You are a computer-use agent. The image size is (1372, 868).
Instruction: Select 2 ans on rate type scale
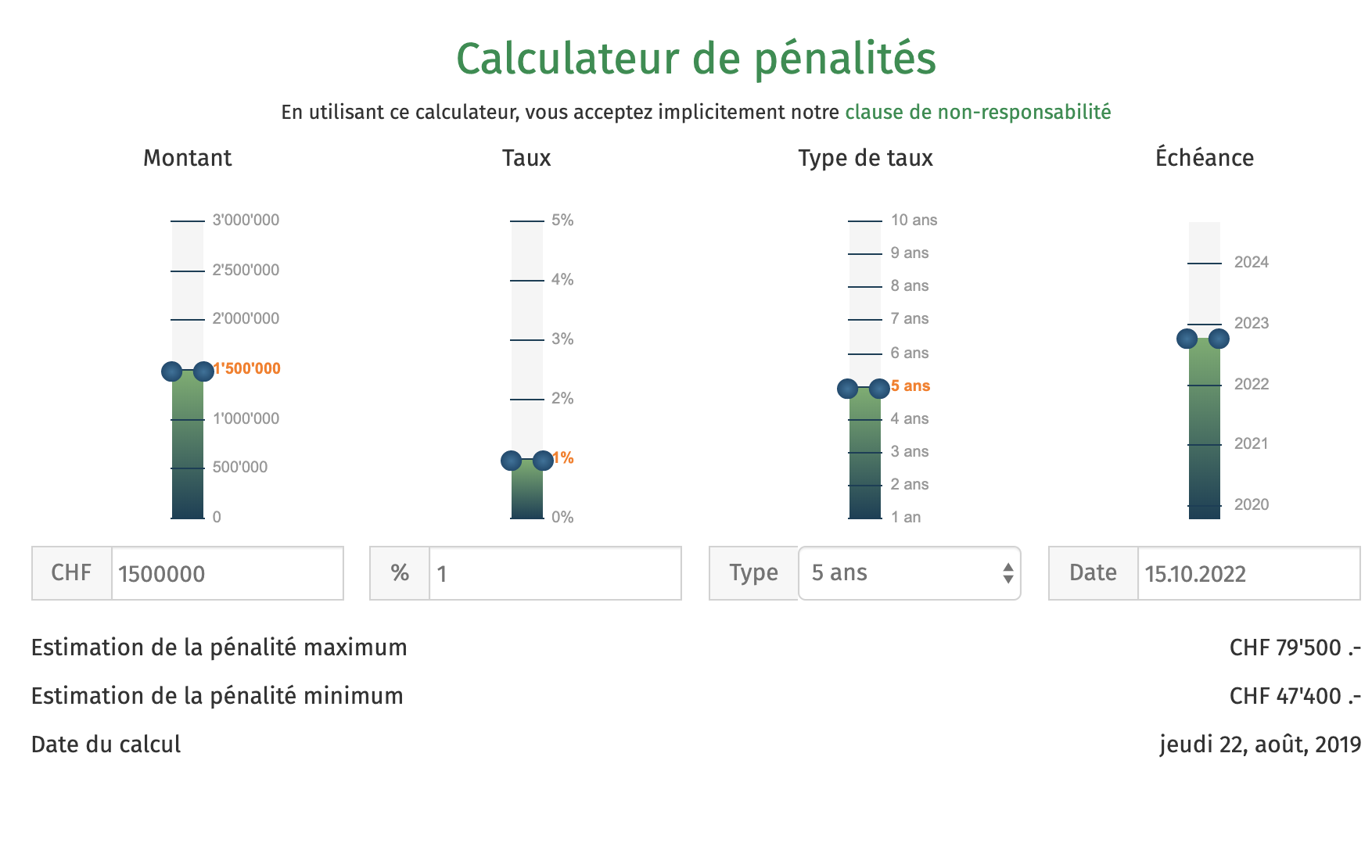(865, 486)
